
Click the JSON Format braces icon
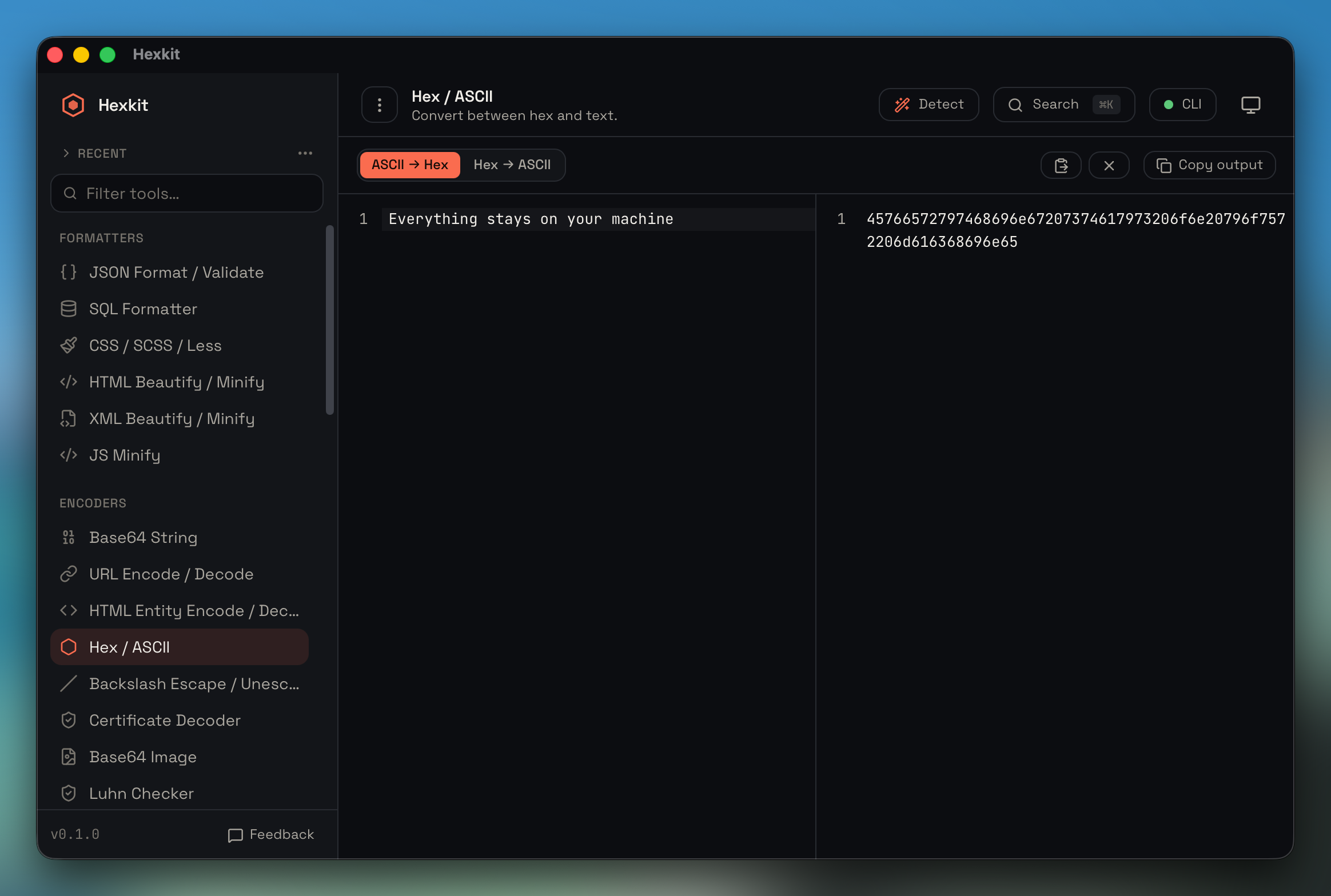(x=69, y=273)
